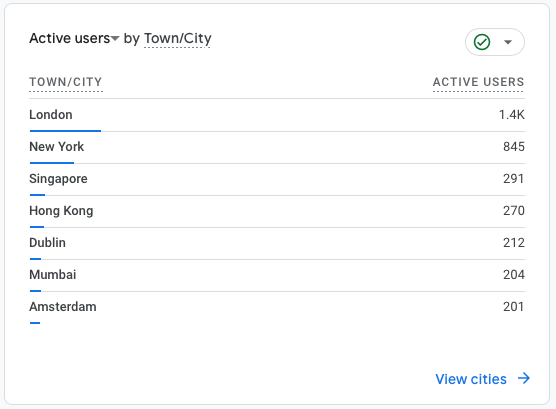The width and height of the screenshot is (556, 409).
Task: Click the green checkmark data quality icon
Action: 482,42
